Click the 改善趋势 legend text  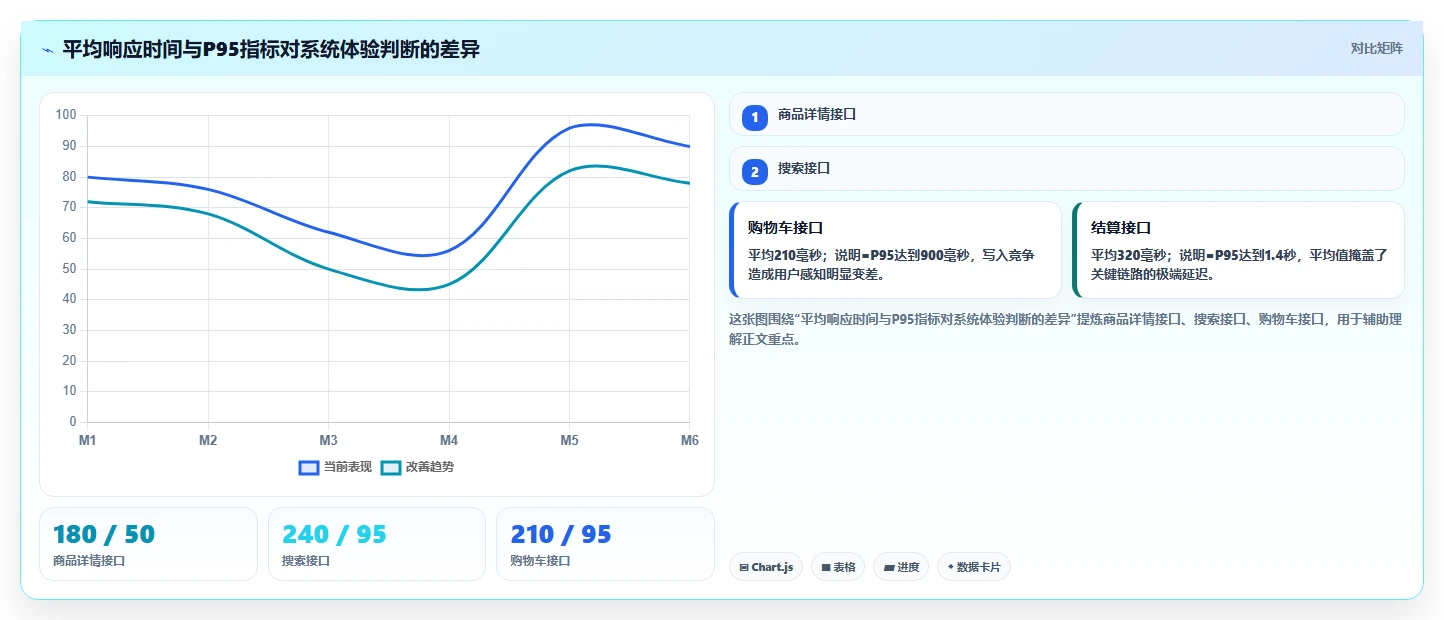[430, 467]
